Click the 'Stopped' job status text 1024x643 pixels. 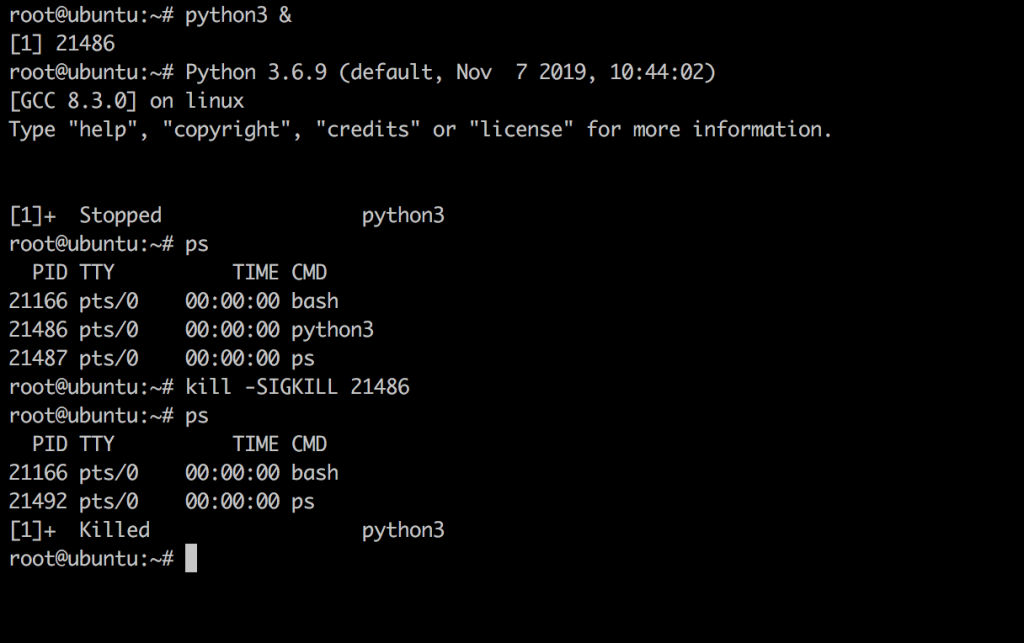(120, 215)
